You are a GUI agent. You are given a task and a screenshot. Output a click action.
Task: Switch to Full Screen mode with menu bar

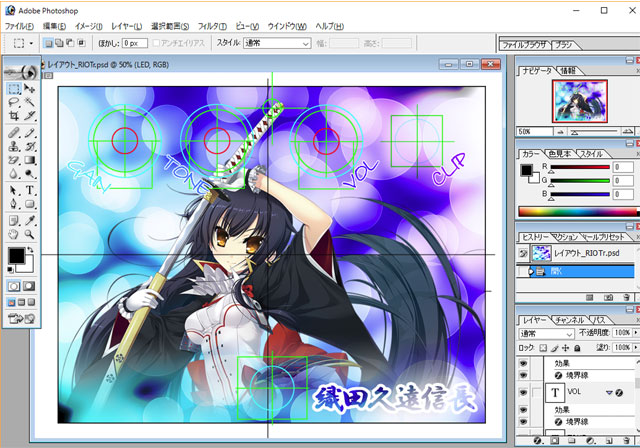pos(22,302)
